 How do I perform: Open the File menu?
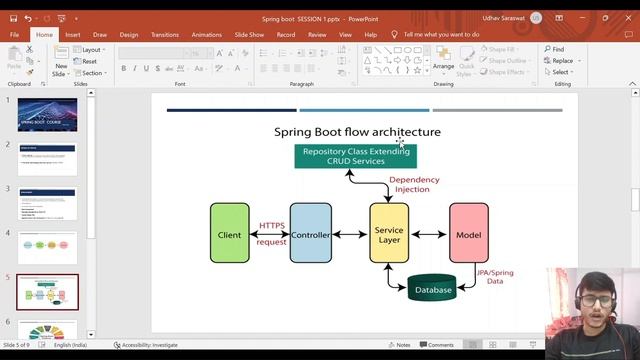pos(14,35)
